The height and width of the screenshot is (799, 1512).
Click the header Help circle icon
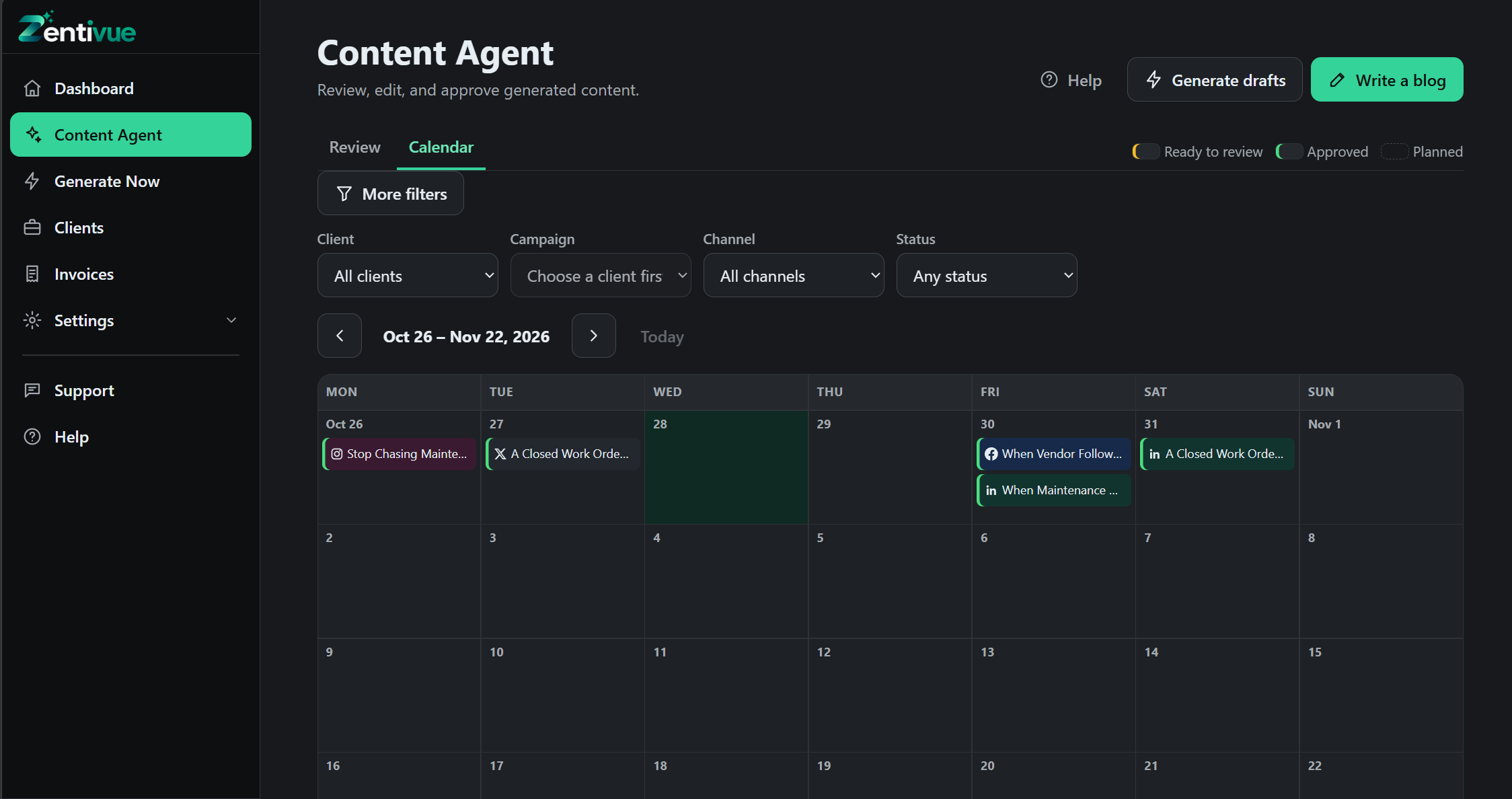click(1049, 79)
